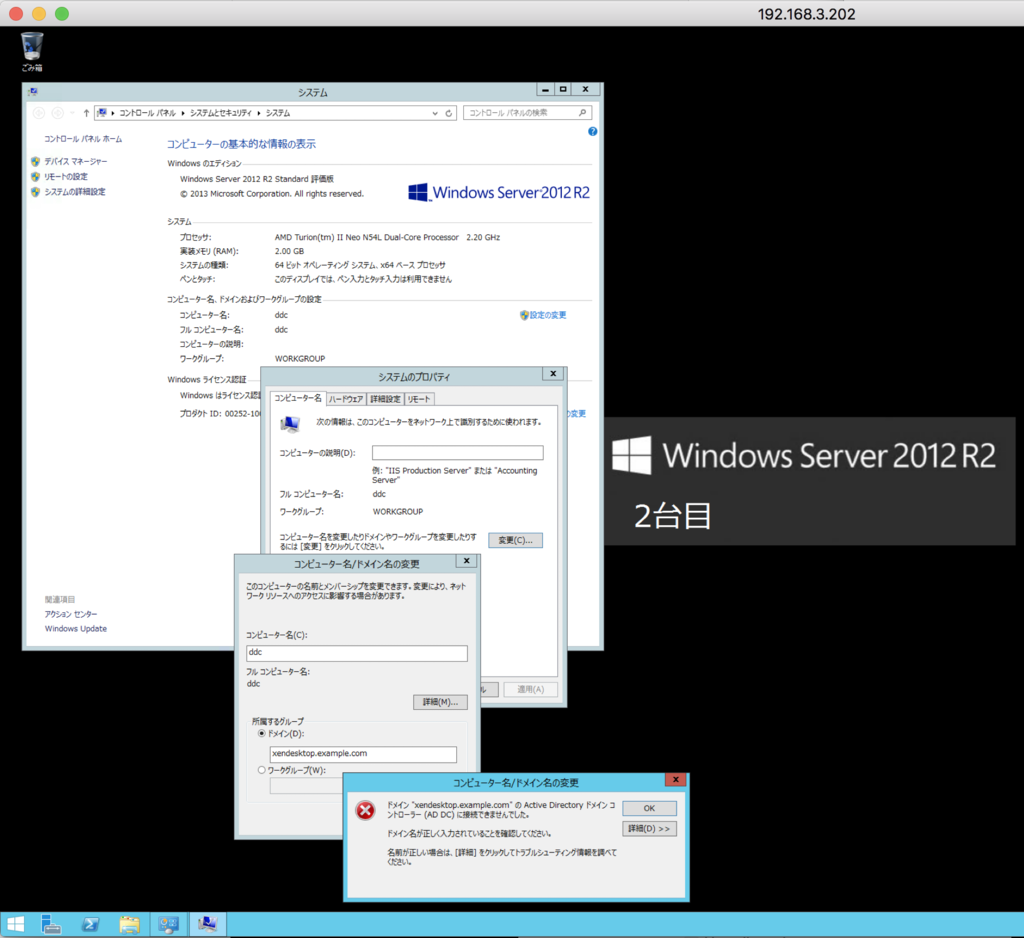Click the computer icon in System Properties
The image size is (1024, 938).
[290, 424]
